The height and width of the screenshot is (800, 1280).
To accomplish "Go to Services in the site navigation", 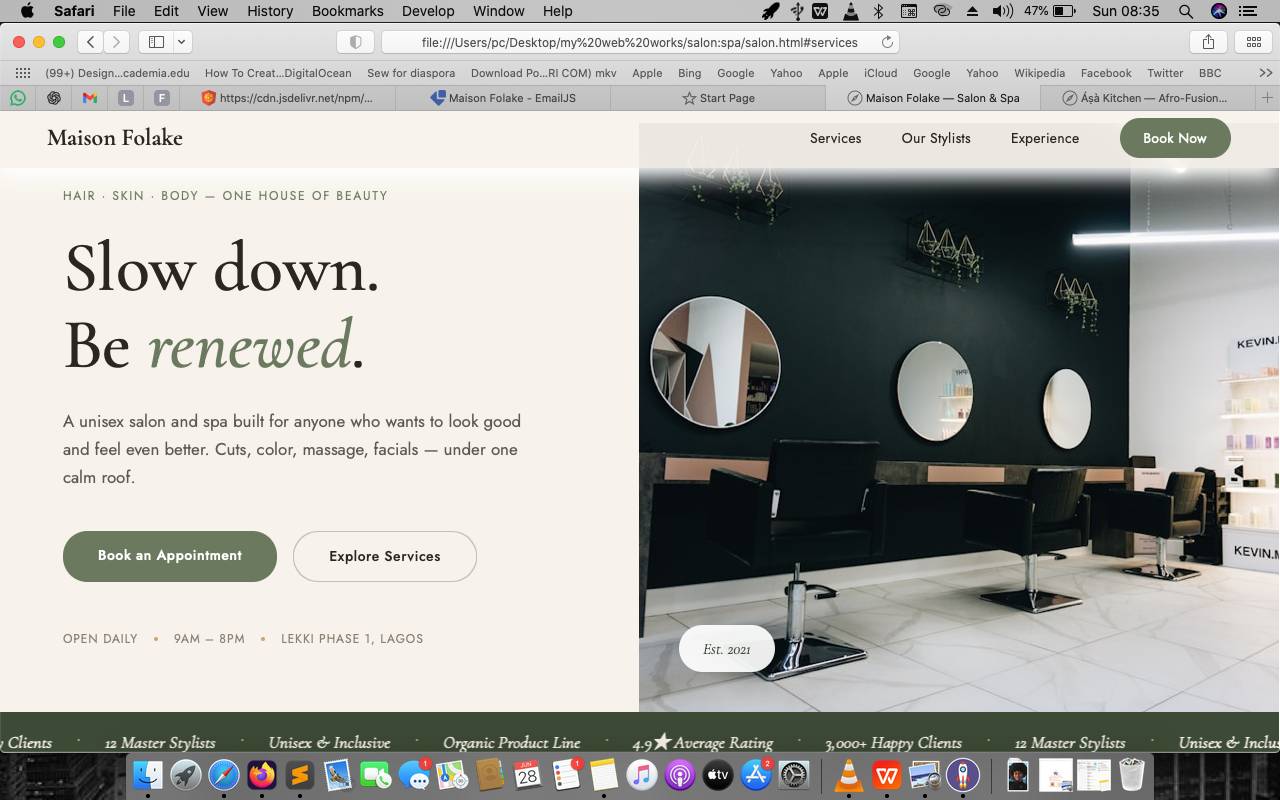I will point(835,138).
